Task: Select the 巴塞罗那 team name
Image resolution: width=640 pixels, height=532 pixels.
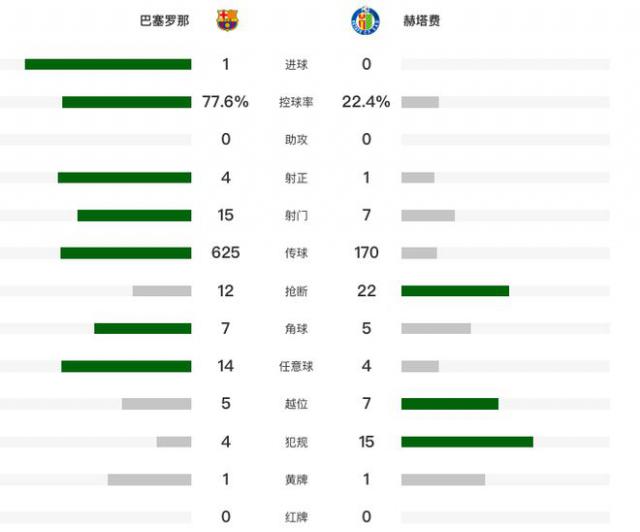Action: pos(164,21)
